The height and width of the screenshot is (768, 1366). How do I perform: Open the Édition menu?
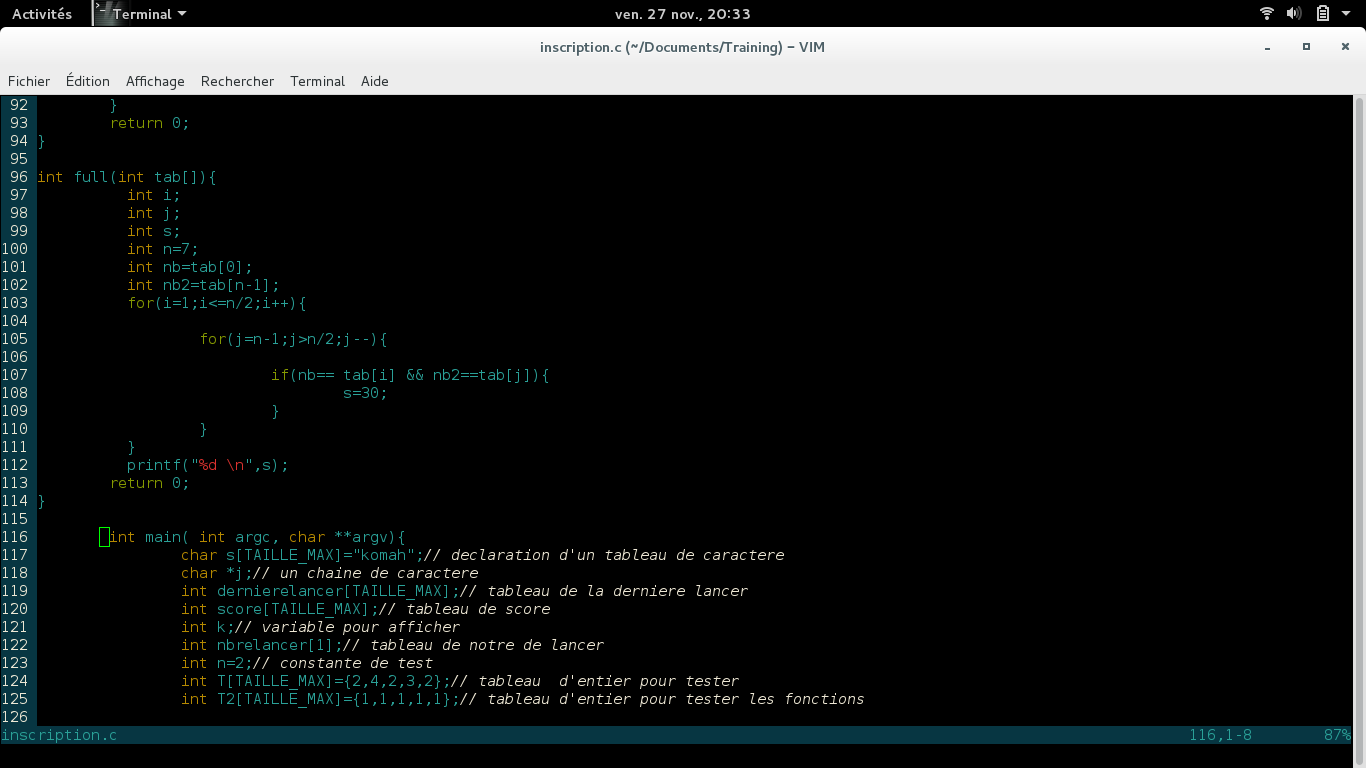88,81
